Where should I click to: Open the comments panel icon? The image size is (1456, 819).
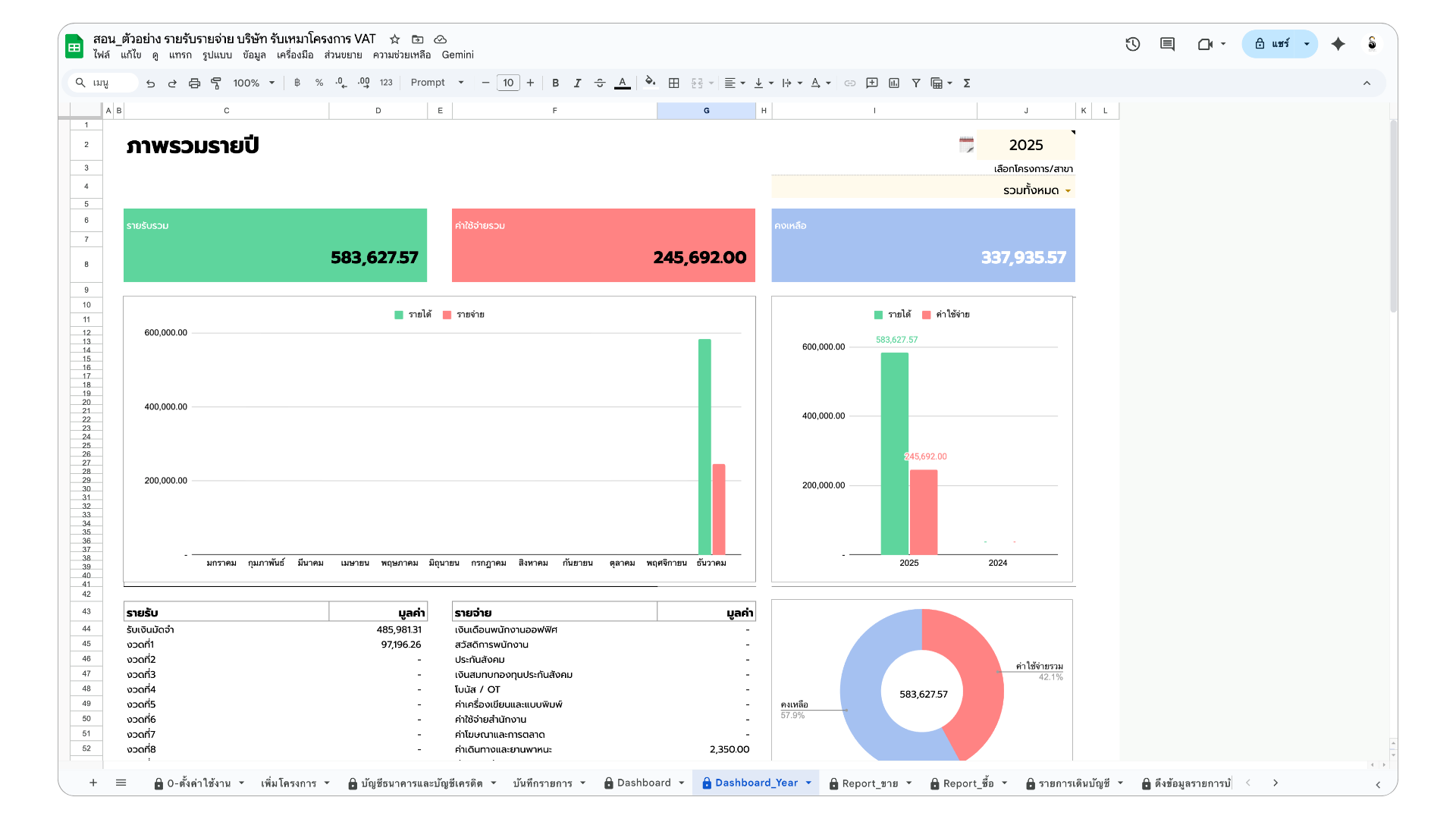[1167, 44]
